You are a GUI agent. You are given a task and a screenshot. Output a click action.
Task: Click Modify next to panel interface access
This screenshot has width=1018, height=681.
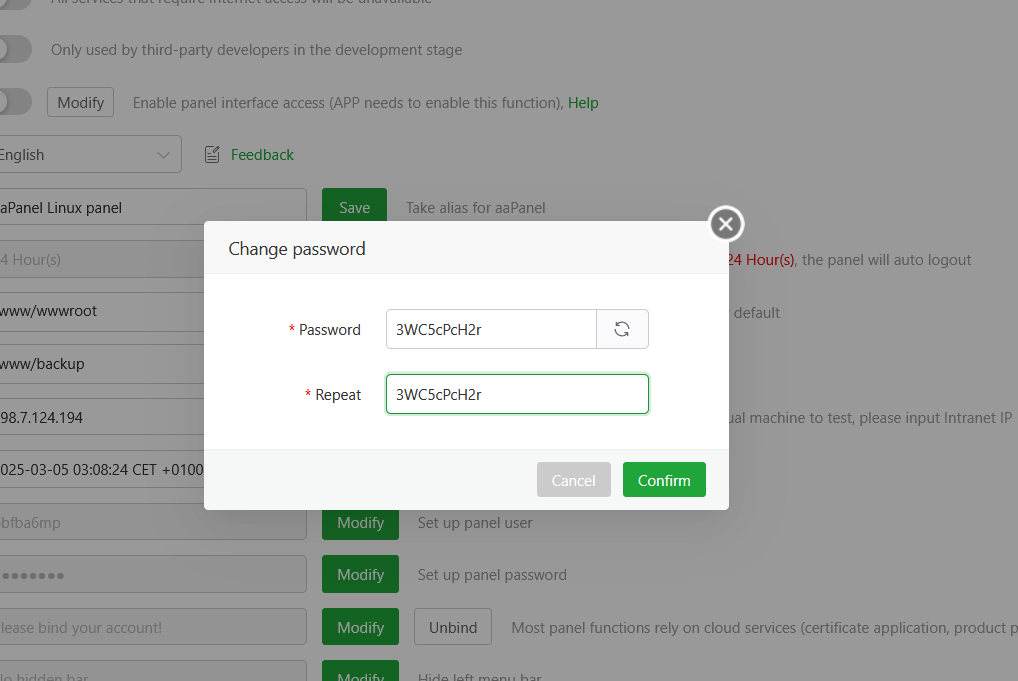coord(81,102)
